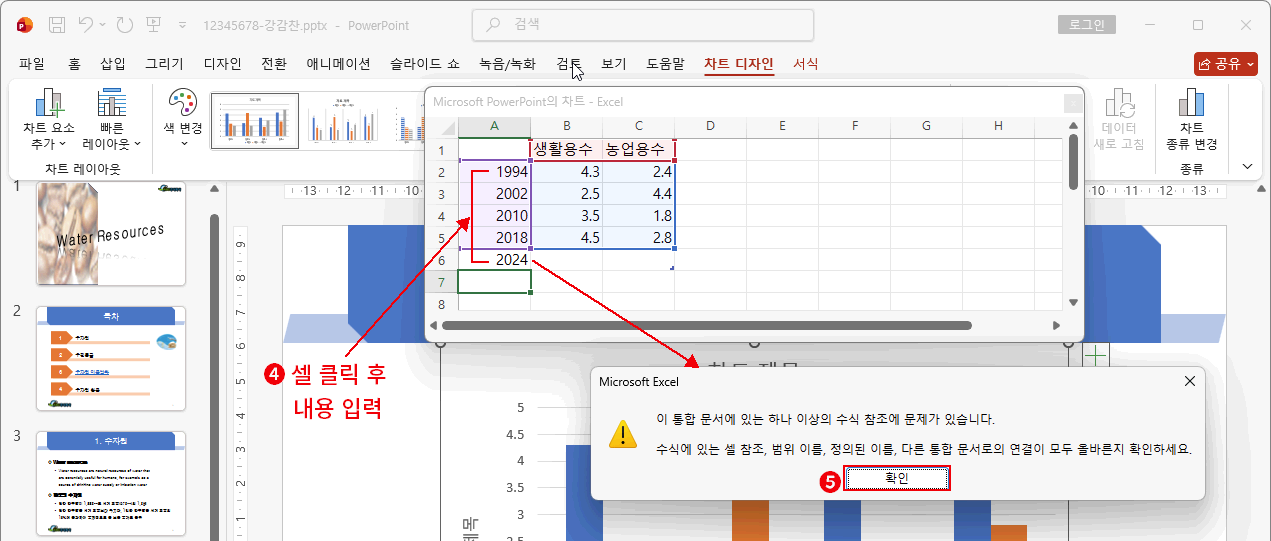Select column H header in Excel sheet
This screenshot has width=1271, height=541.
(x=998, y=126)
